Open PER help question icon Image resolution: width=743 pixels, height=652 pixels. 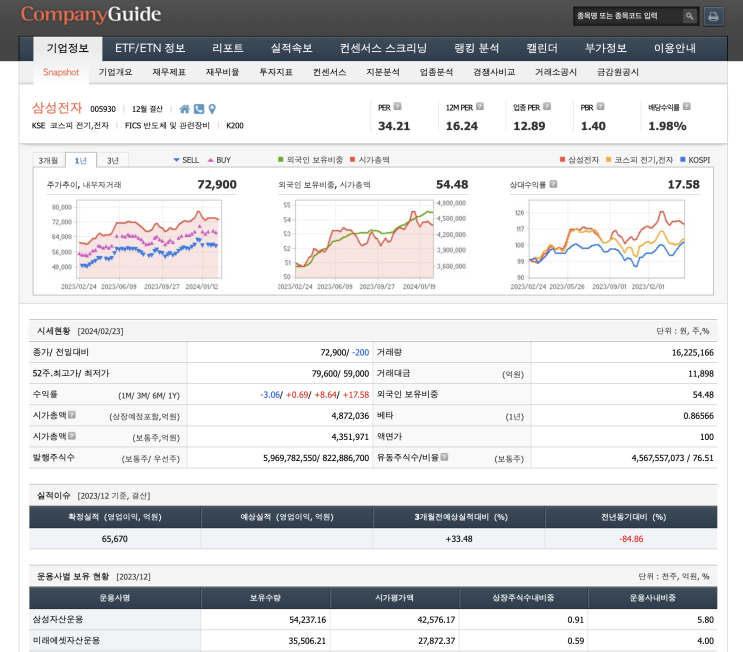[398, 107]
